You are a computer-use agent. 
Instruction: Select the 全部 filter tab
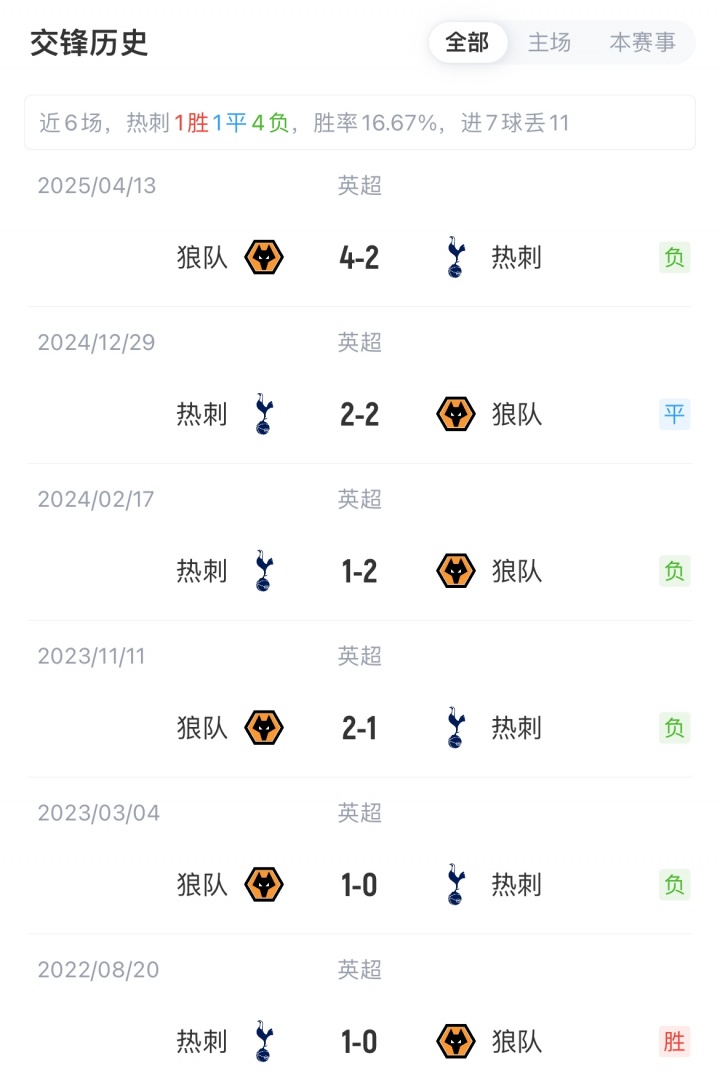tap(467, 43)
